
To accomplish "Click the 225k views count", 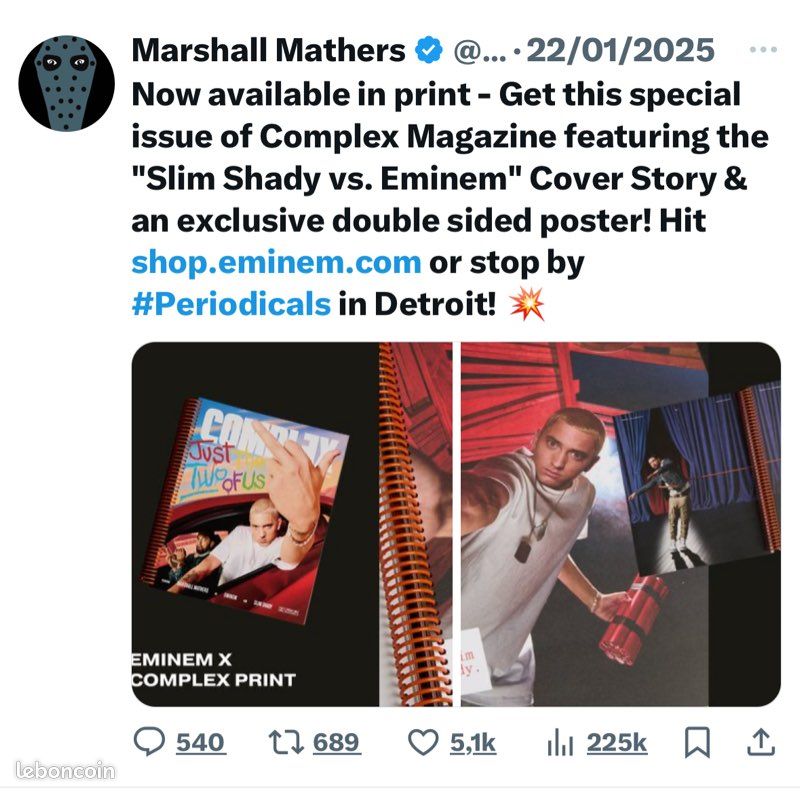I will 616,742.
